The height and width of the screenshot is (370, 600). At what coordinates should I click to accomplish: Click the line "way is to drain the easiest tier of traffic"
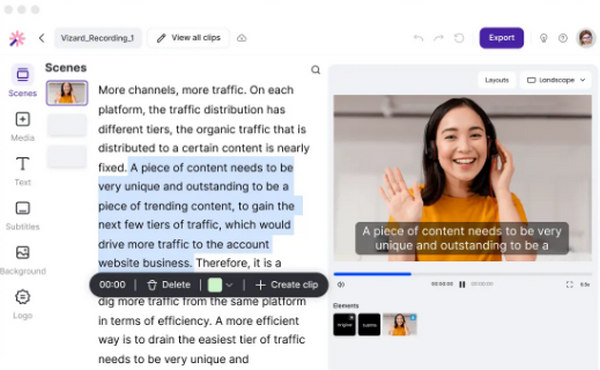coord(202,339)
